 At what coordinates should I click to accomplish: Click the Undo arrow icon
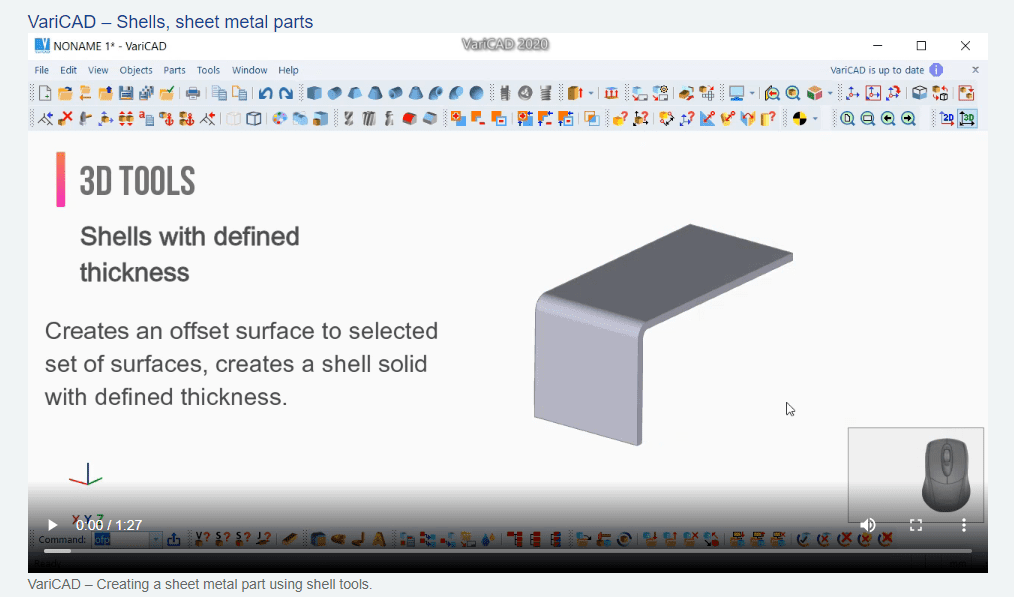tap(265, 93)
